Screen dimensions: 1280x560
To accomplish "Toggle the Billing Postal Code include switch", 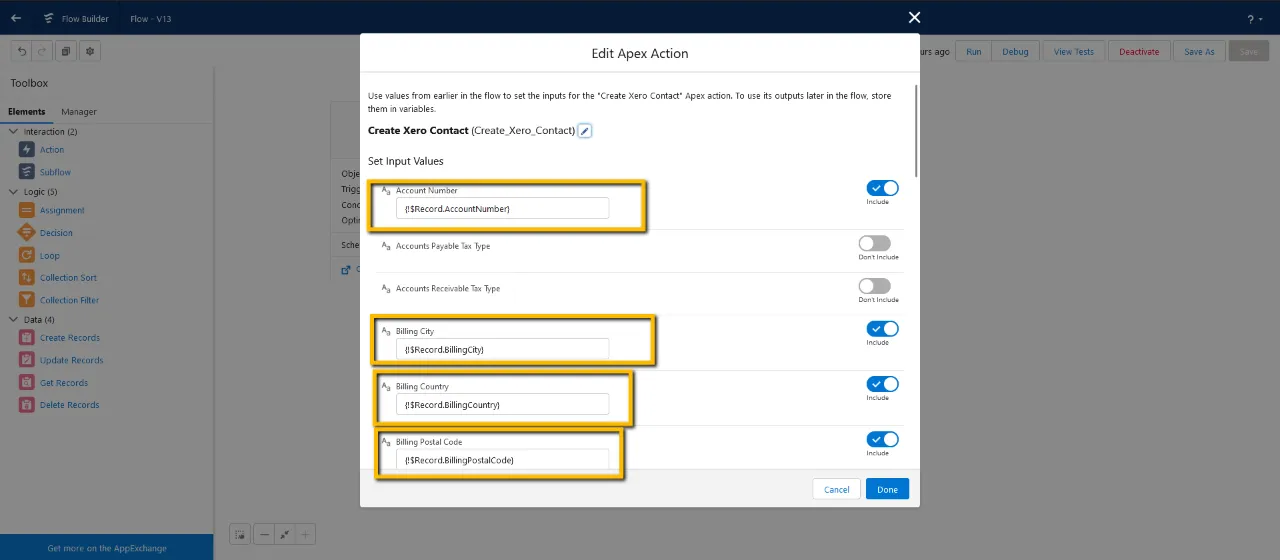I will [882, 439].
